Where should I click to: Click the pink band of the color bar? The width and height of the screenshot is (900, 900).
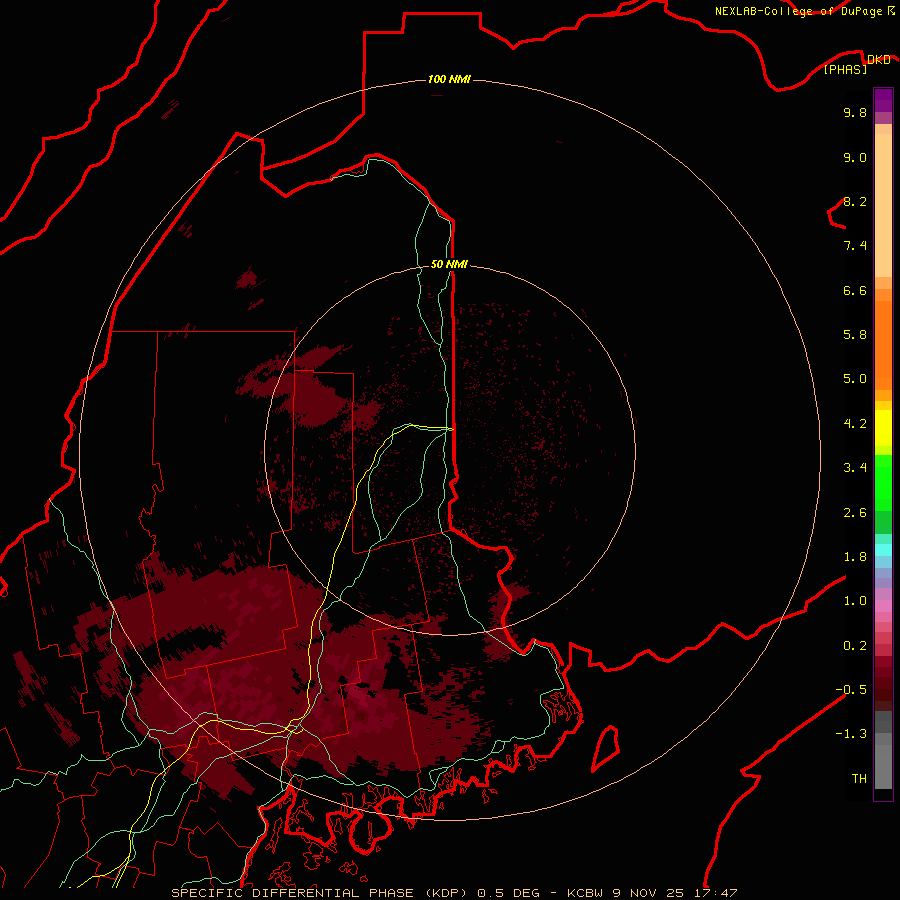(883, 606)
